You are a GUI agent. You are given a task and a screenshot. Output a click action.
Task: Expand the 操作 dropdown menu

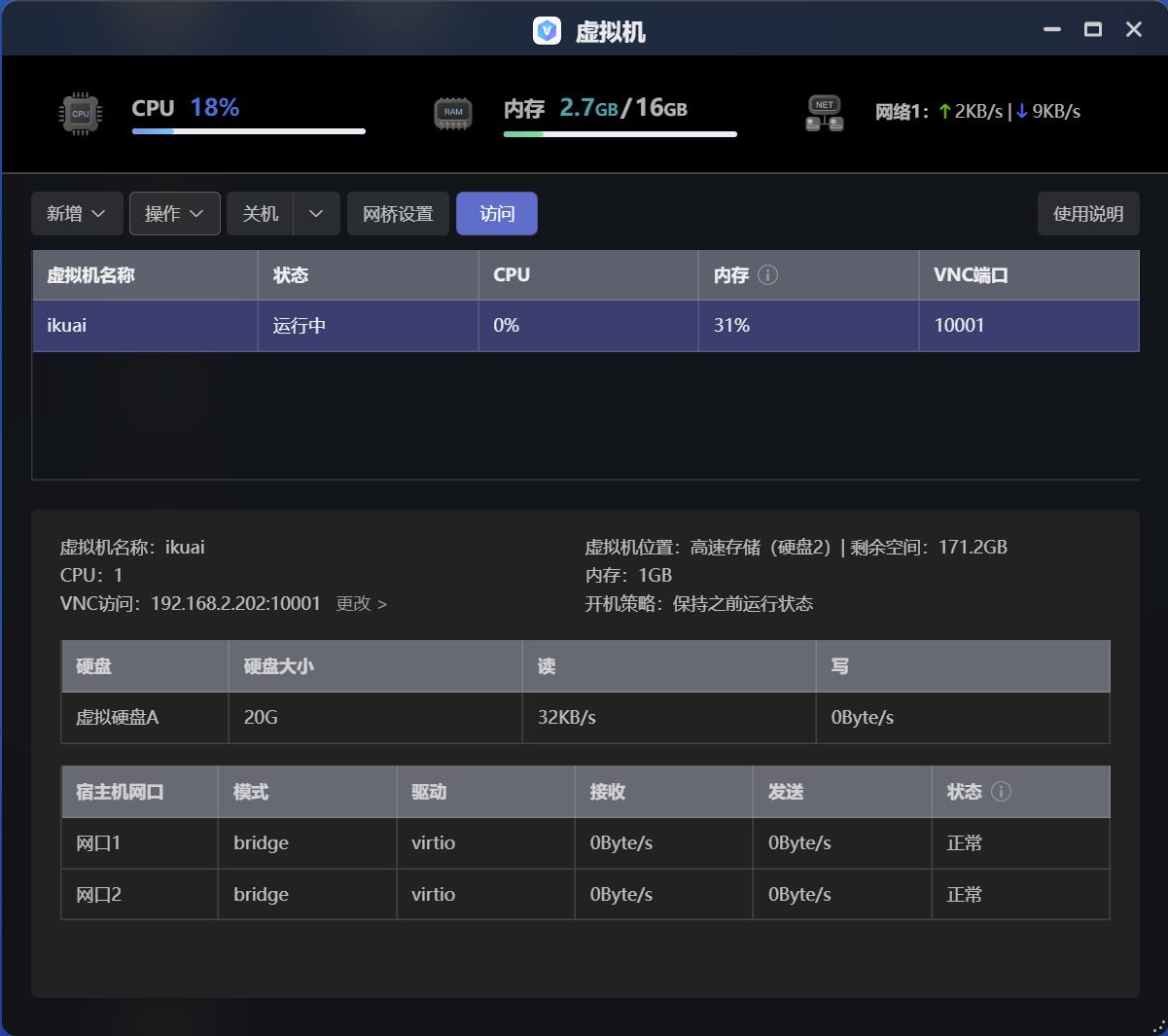coord(175,214)
